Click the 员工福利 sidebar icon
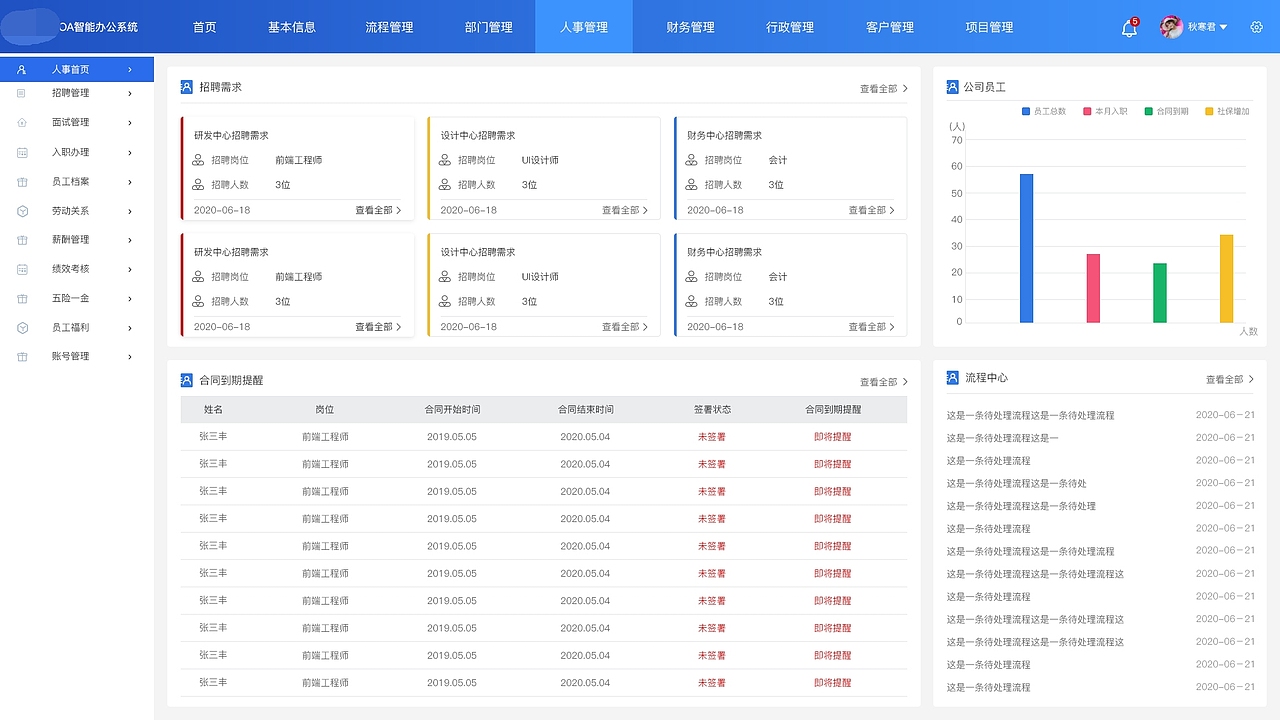This screenshot has width=1280, height=720. pos(22,328)
